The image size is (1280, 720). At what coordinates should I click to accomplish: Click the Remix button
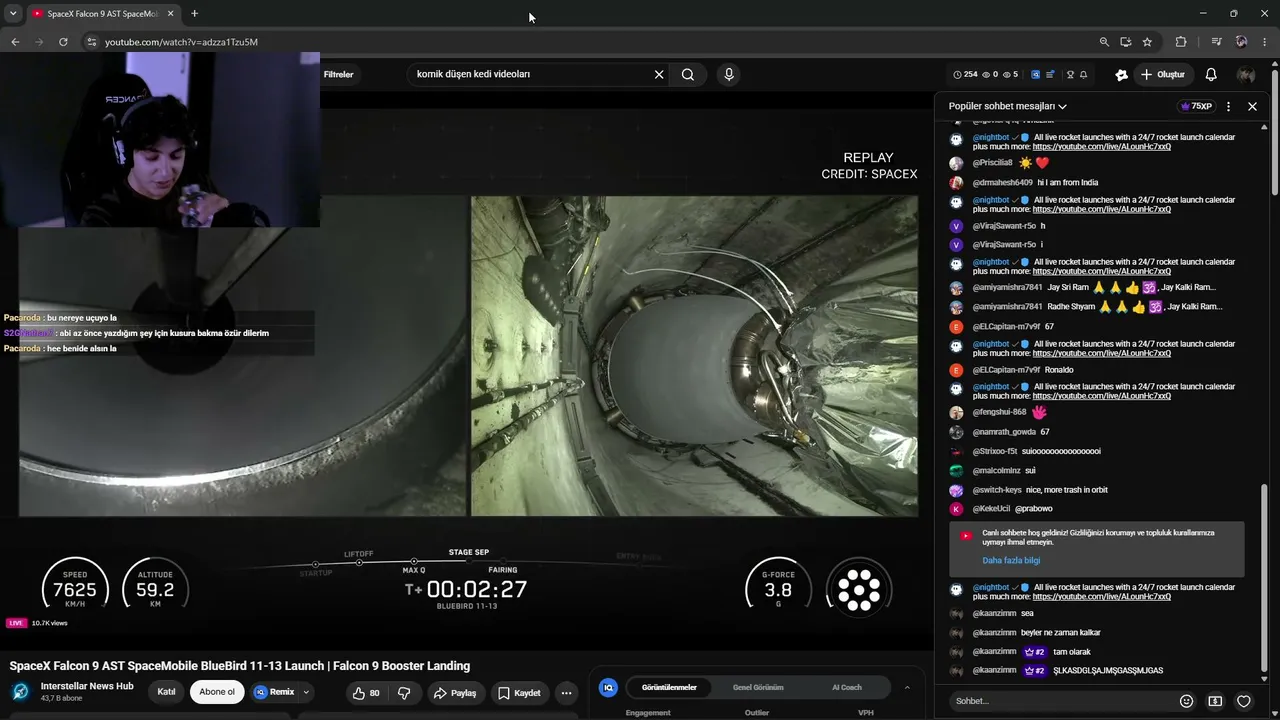(x=275, y=692)
